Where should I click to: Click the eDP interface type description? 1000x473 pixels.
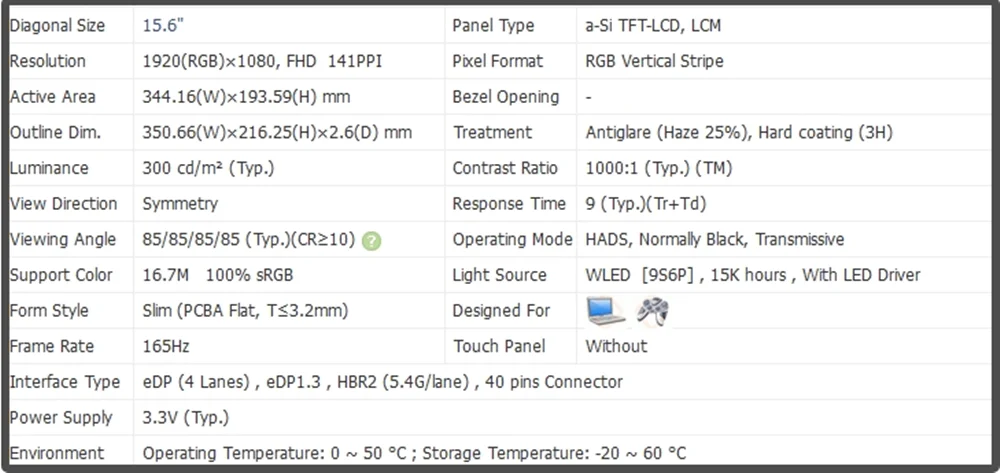pyautogui.click(x=382, y=382)
